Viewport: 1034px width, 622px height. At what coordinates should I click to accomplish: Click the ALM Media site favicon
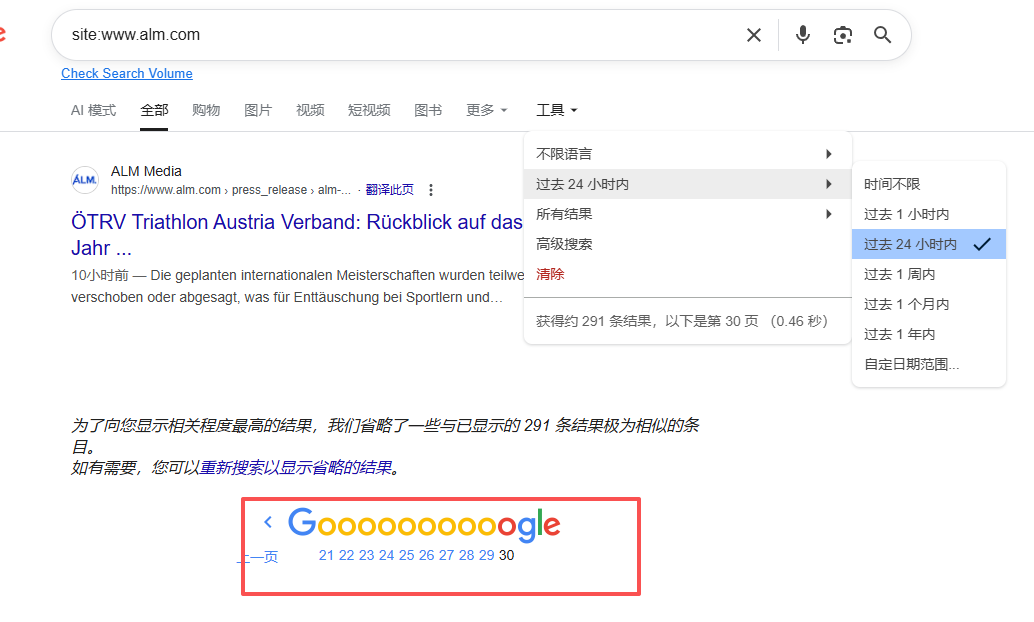[x=85, y=180]
